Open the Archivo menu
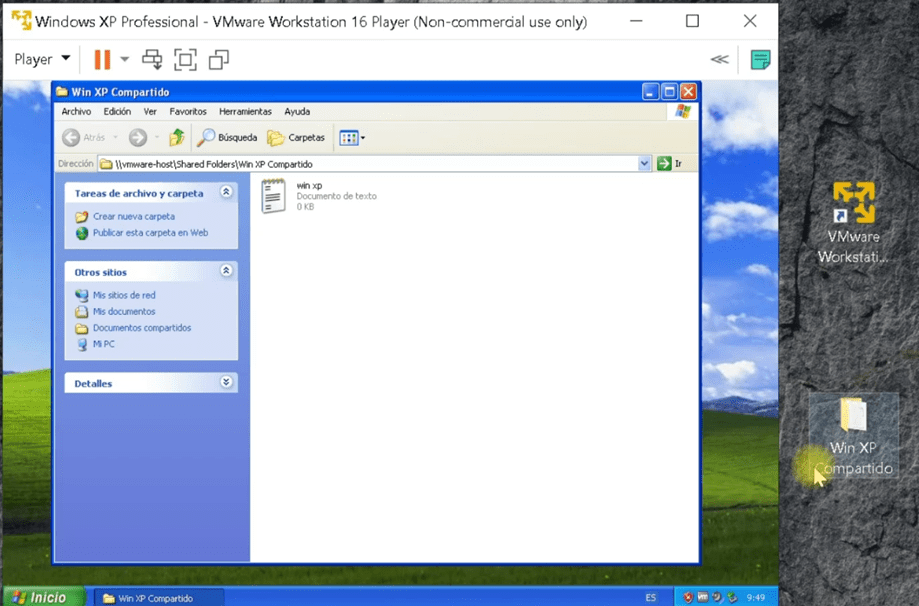The height and width of the screenshot is (606, 919). [76, 111]
